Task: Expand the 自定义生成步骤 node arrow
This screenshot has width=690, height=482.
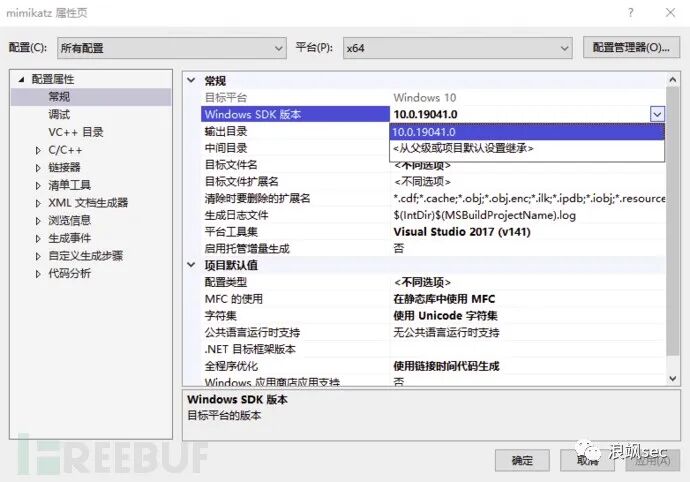Action: (x=38, y=256)
